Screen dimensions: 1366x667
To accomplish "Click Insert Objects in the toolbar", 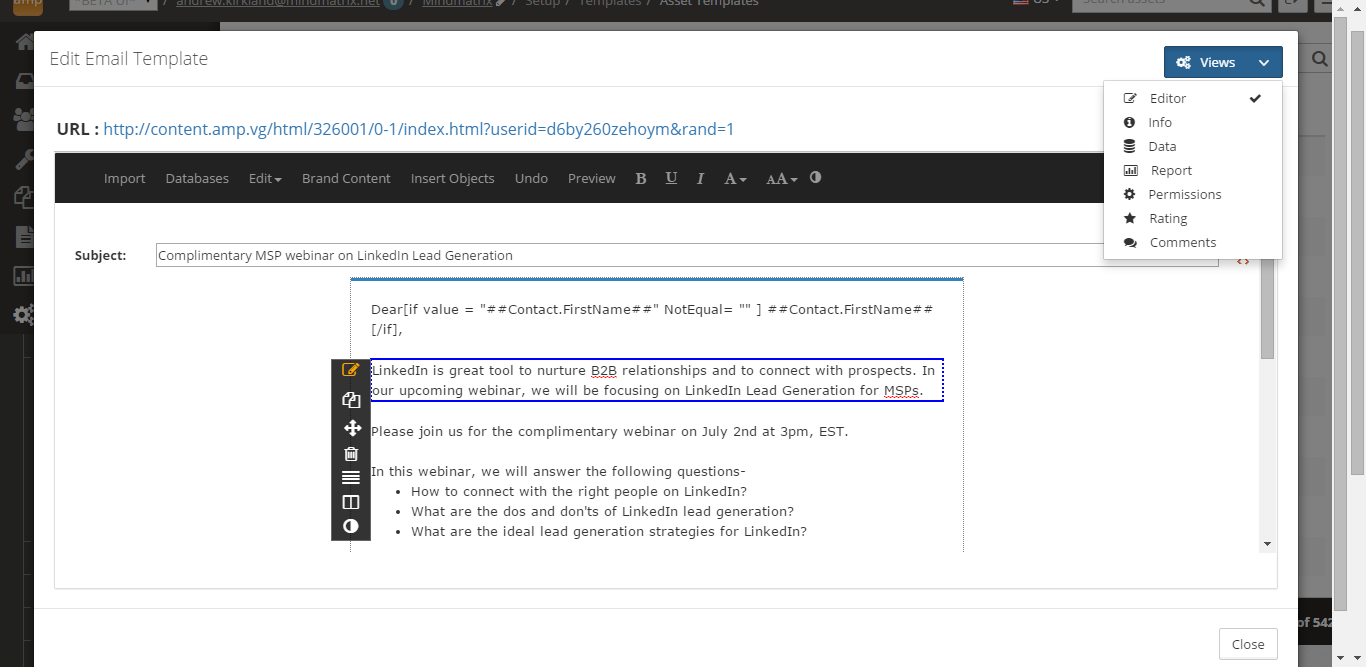I will 452,178.
